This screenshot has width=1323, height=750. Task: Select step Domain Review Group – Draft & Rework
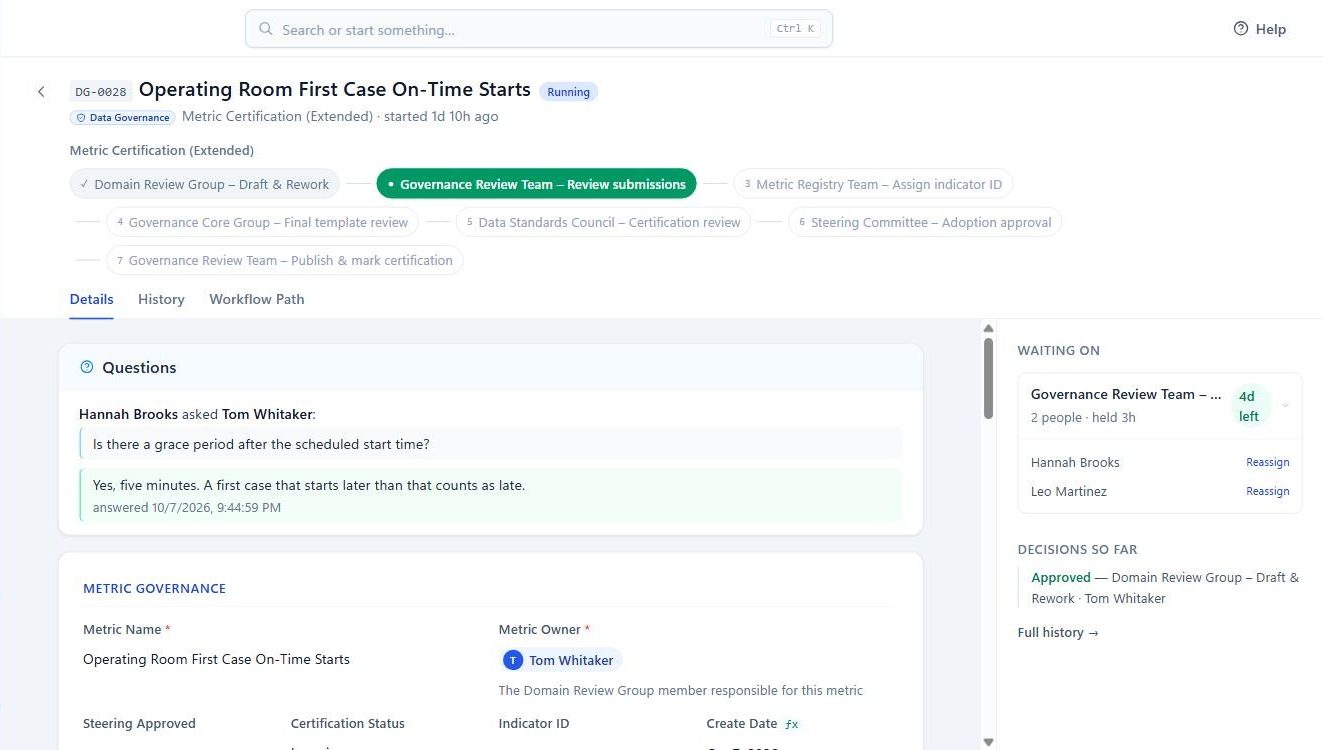[205, 184]
